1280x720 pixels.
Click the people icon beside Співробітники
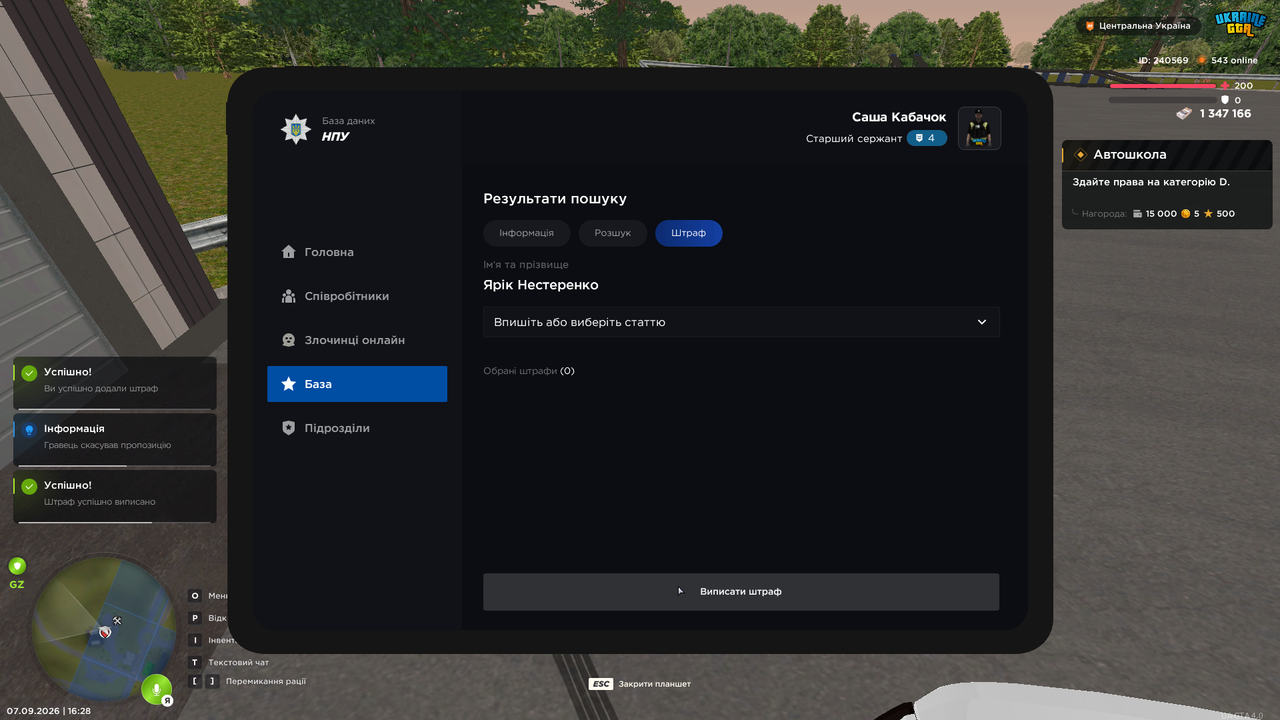coord(289,296)
